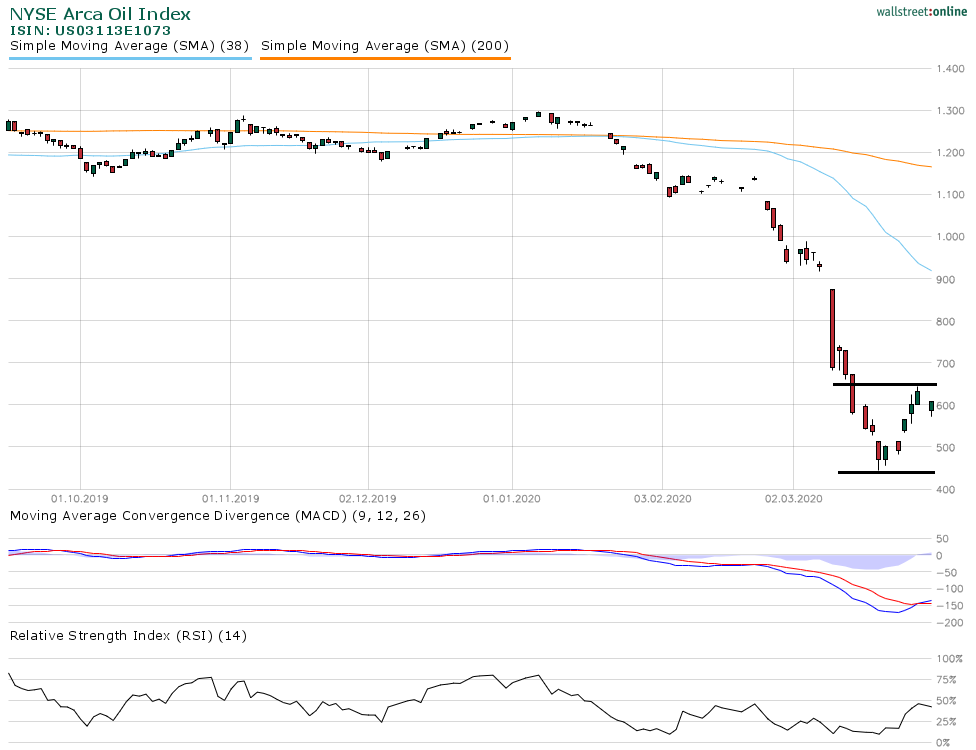Click the 01.11.2019 date label
The image size is (976, 750).
click(x=230, y=497)
